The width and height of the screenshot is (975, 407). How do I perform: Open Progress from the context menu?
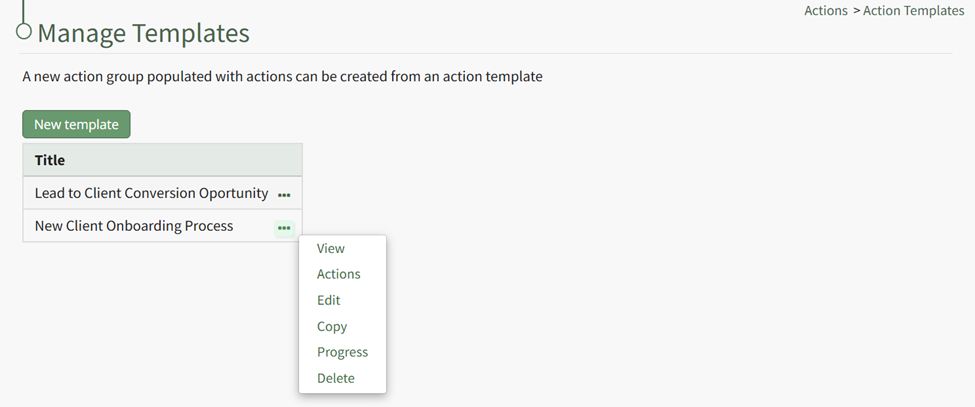(x=342, y=352)
